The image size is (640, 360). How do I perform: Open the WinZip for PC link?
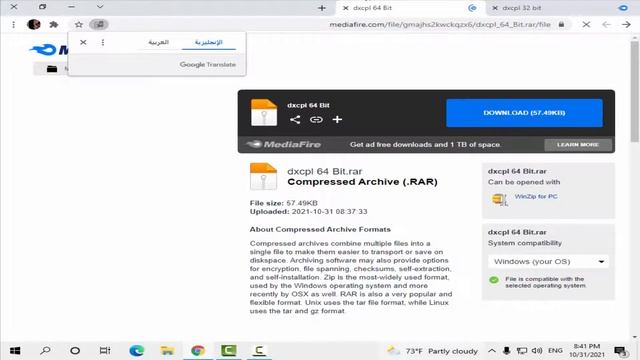click(x=536, y=196)
